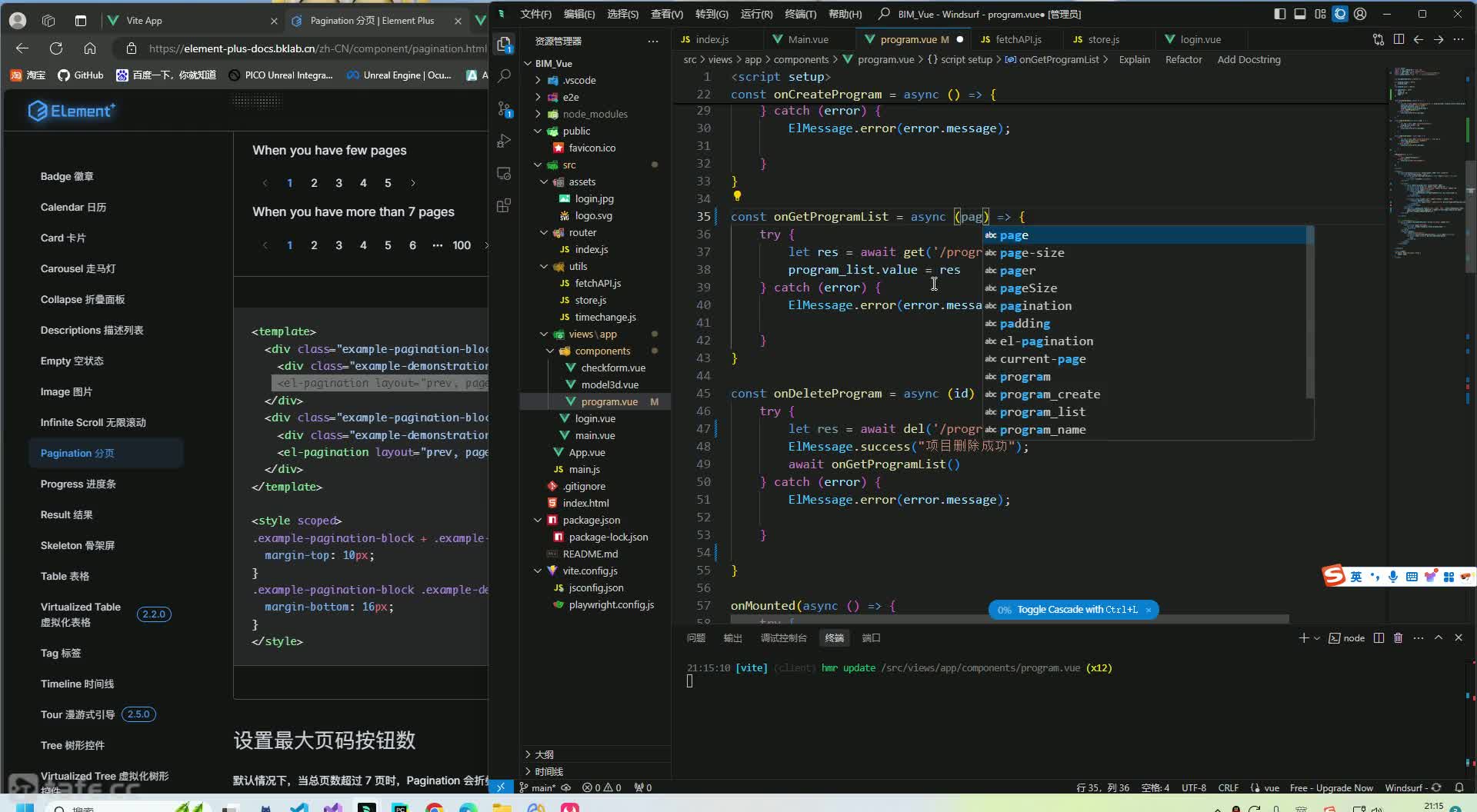Click Add Docstring code lens
The width and height of the screenshot is (1477, 812).
tap(1249, 59)
